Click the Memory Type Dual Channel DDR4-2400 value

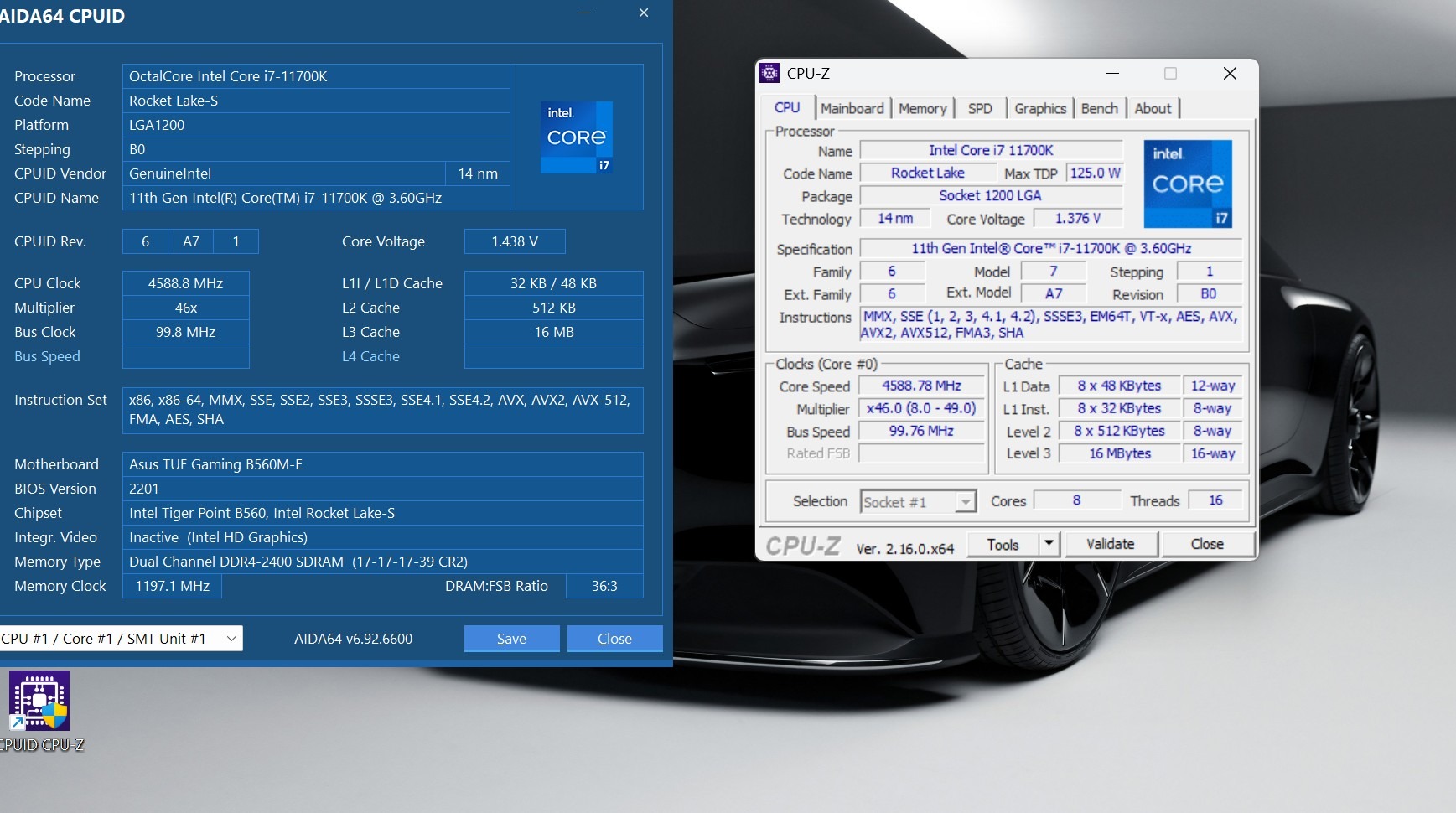tap(383, 562)
